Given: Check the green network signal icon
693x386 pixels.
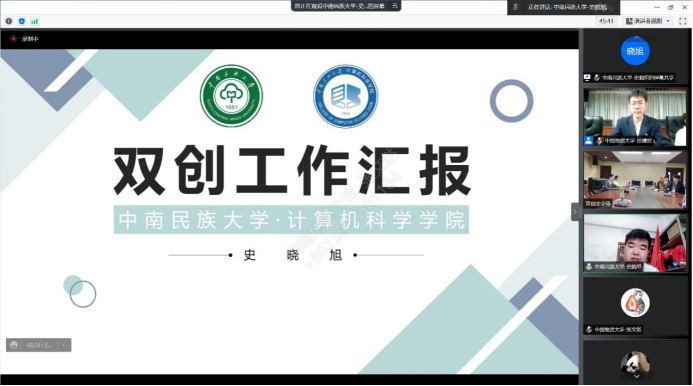Looking at the screenshot, I should (x=34, y=21).
